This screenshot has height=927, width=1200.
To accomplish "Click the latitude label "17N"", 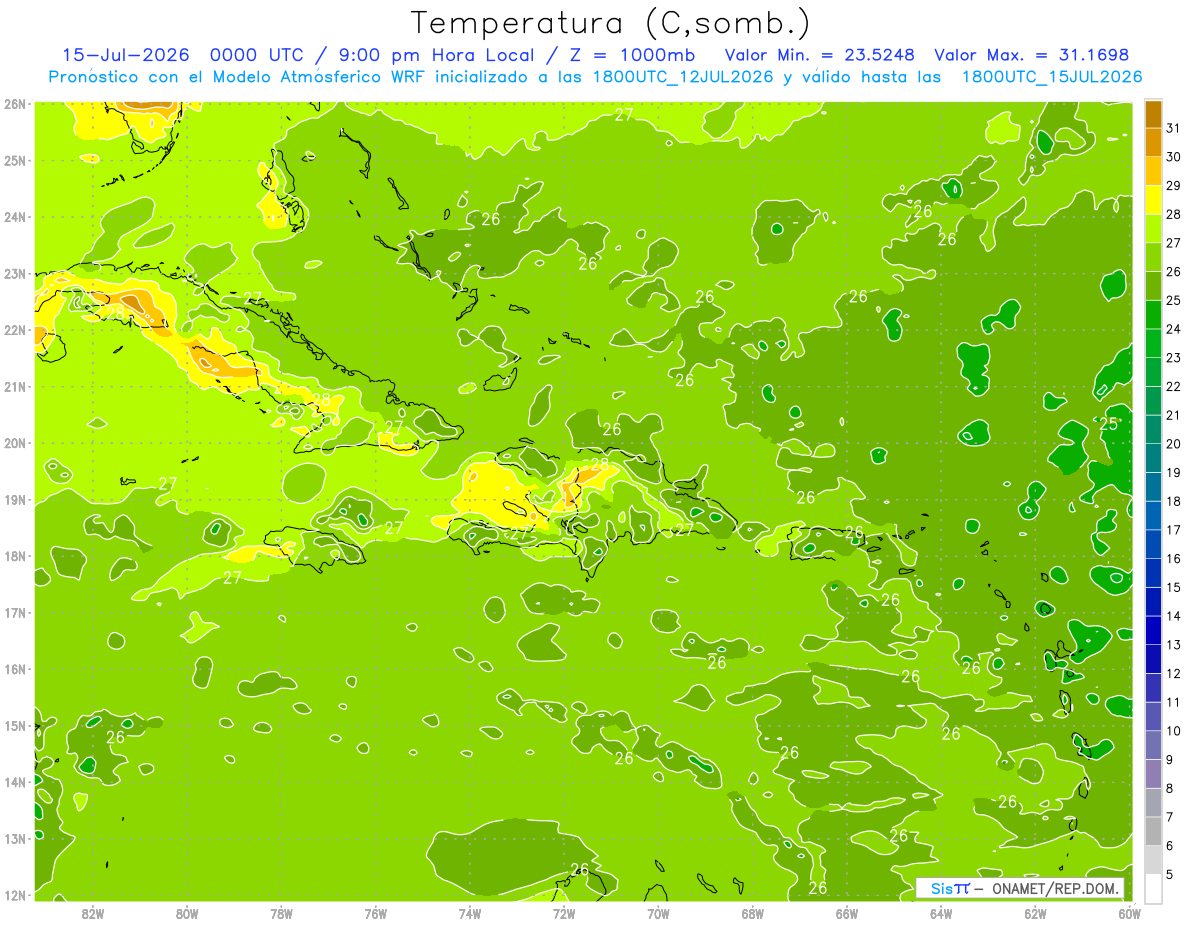I will click(14, 612).
